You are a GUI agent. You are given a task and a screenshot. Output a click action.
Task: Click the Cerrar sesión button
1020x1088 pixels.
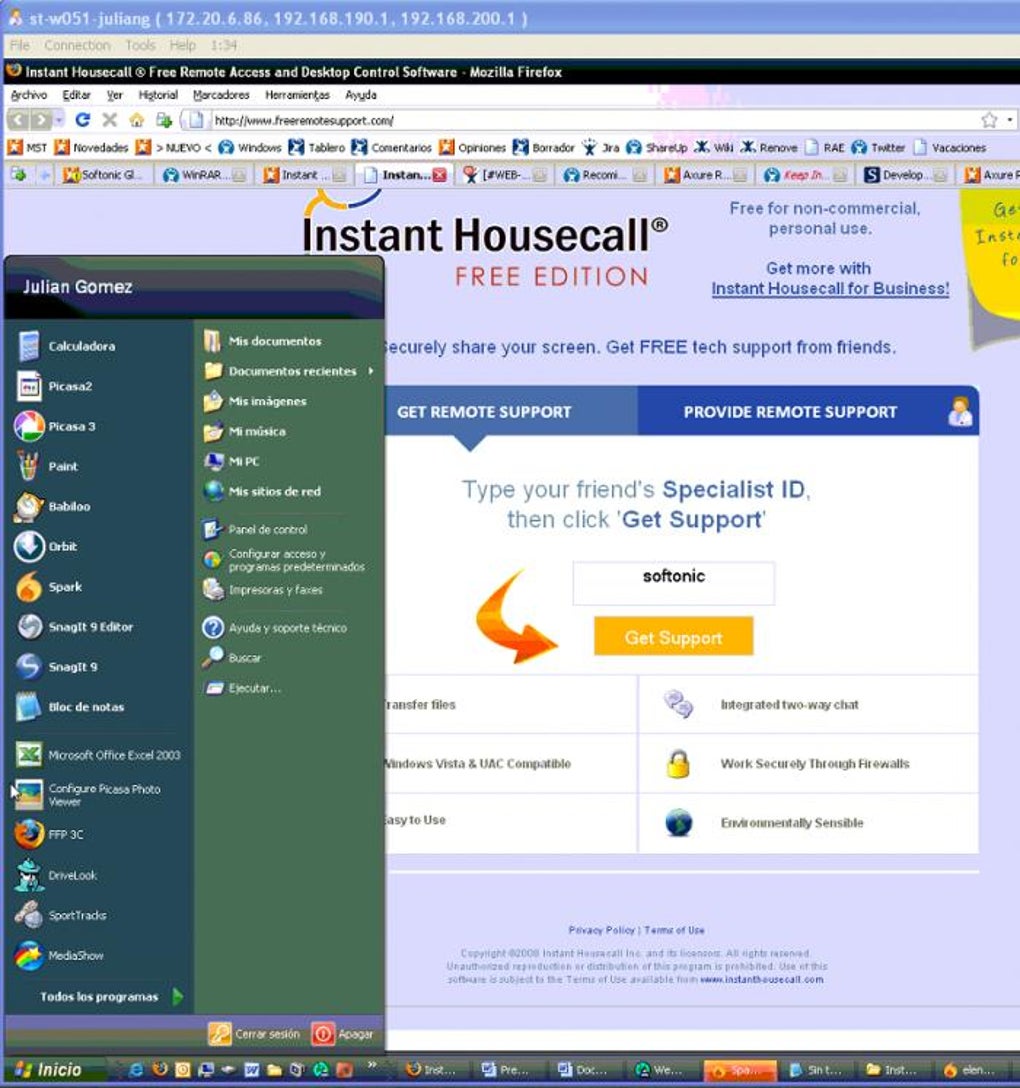254,1034
